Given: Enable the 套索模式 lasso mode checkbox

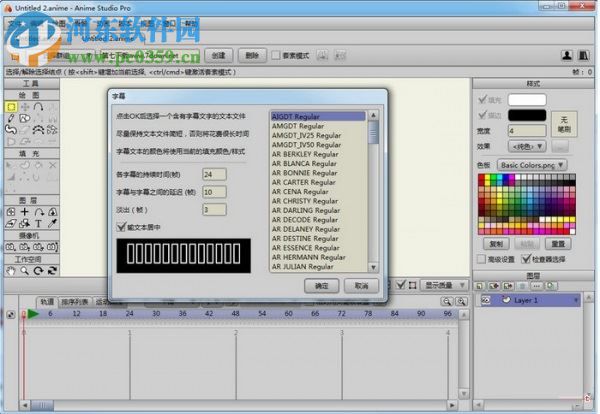Looking at the screenshot, I should (x=276, y=55).
